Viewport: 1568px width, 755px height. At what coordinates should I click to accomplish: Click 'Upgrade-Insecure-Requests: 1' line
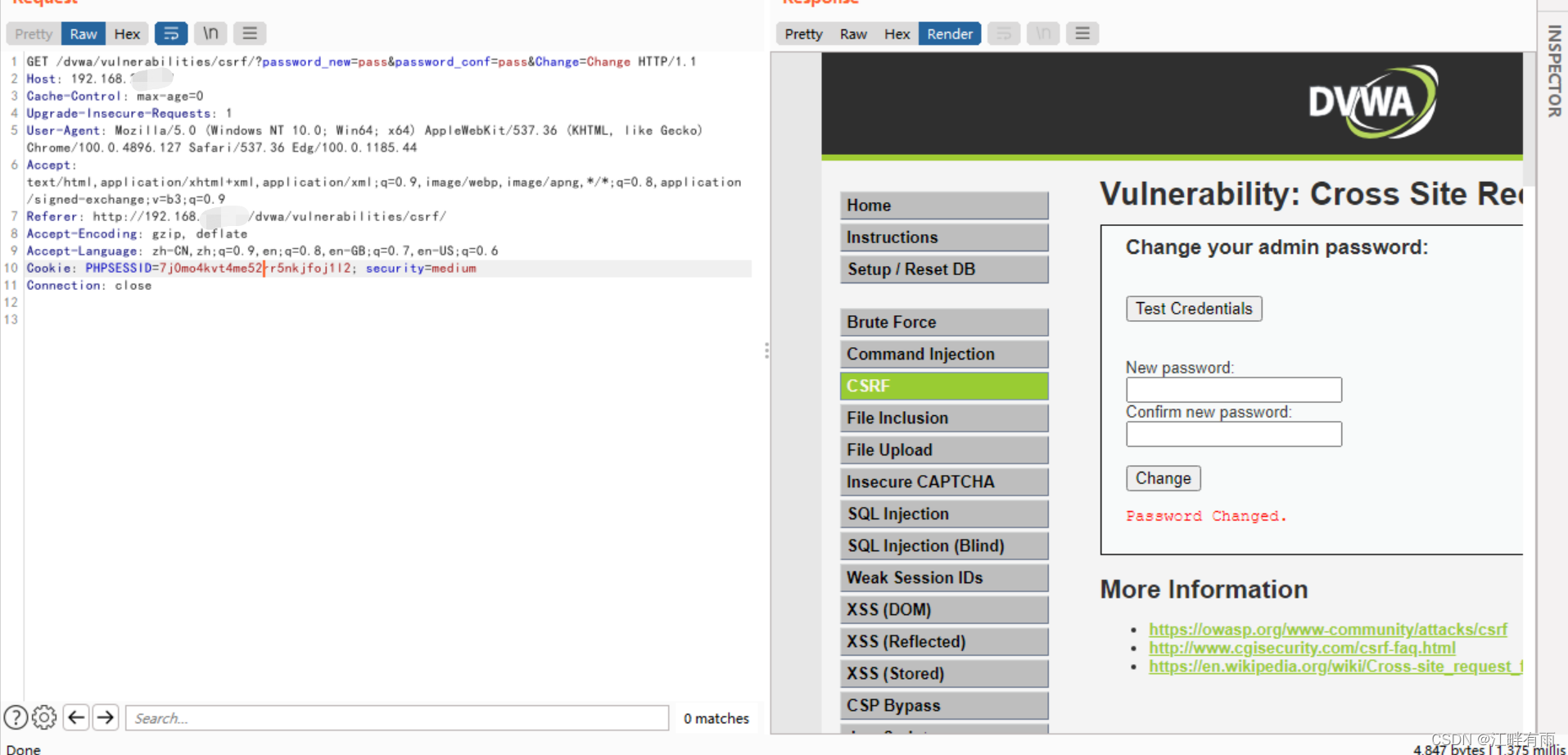[x=129, y=113]
